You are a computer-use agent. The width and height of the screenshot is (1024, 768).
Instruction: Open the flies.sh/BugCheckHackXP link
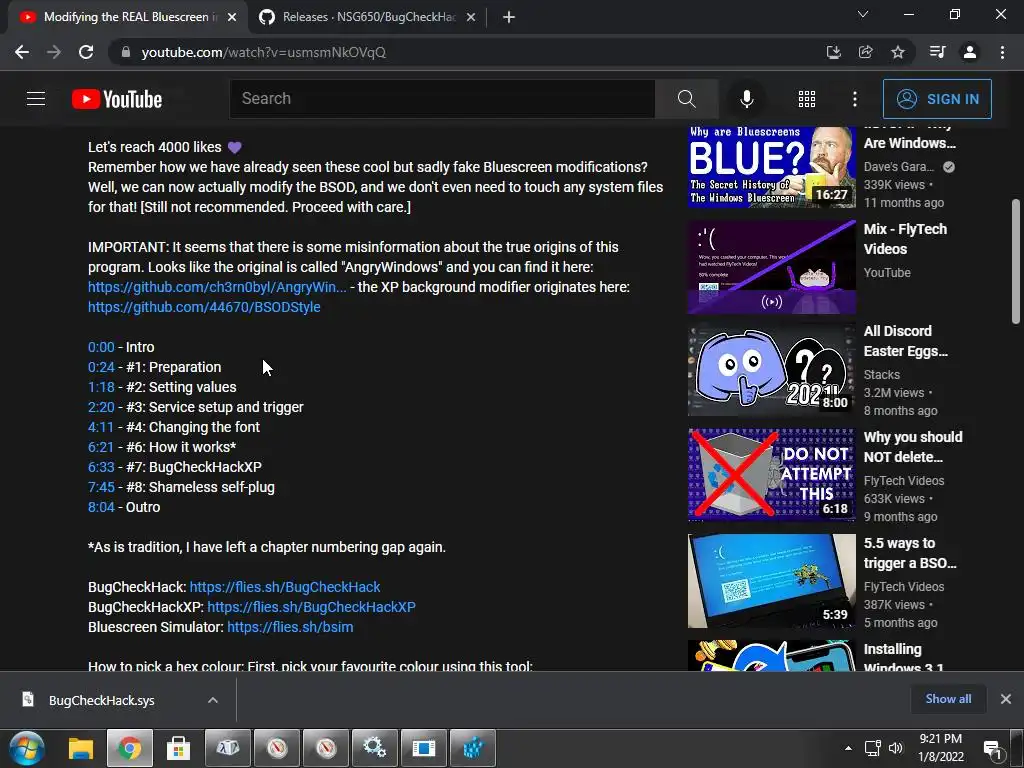tap(312, 607)
